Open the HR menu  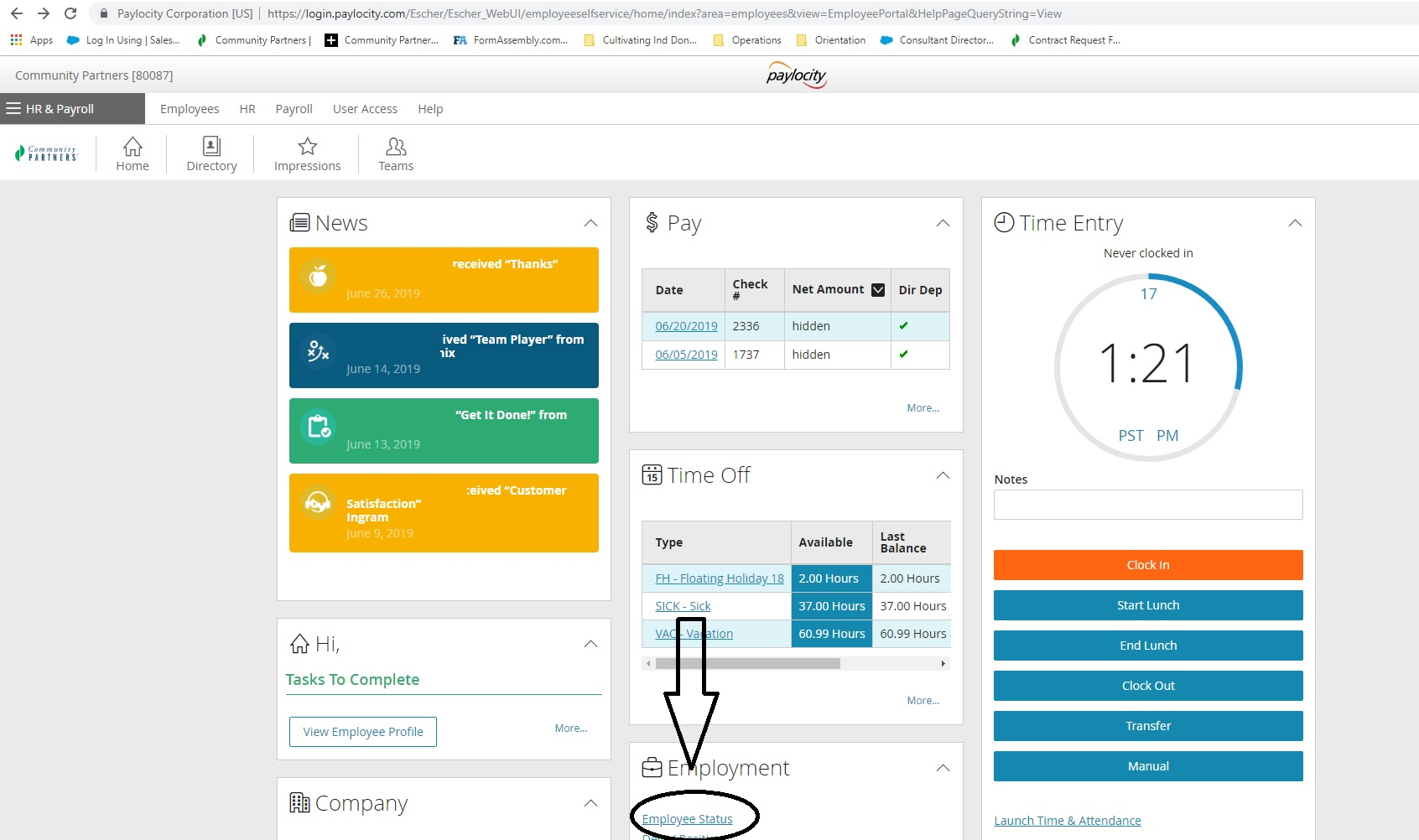[x=247, y=109]
